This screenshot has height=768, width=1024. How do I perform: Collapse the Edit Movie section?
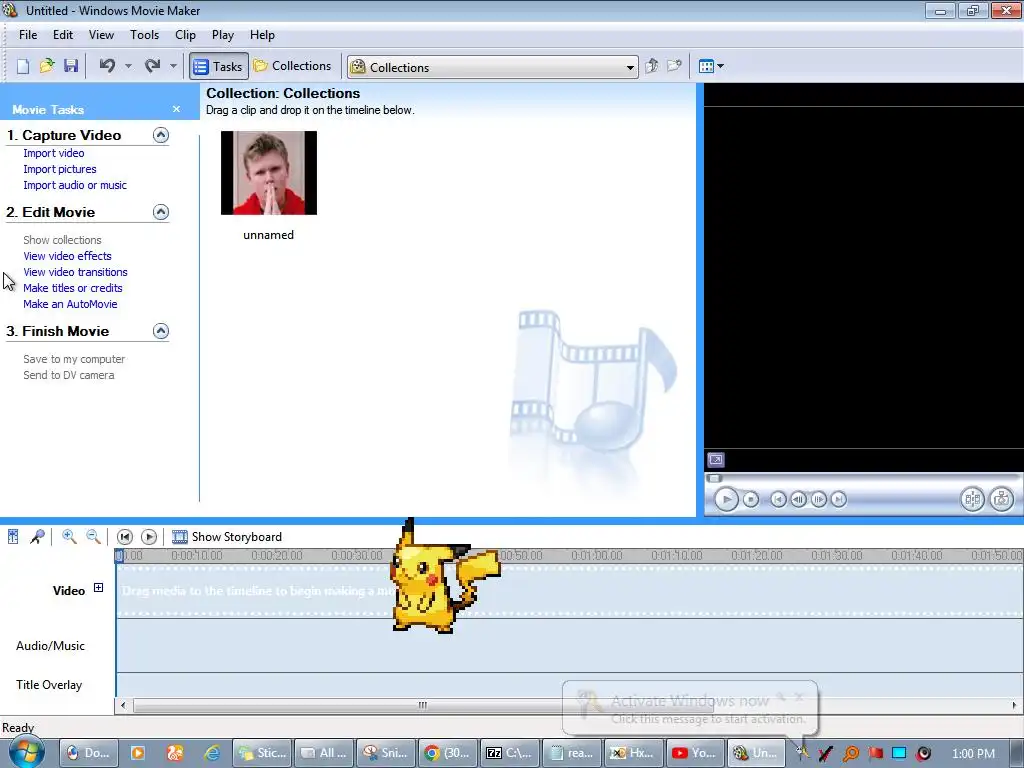click(161, 212)
